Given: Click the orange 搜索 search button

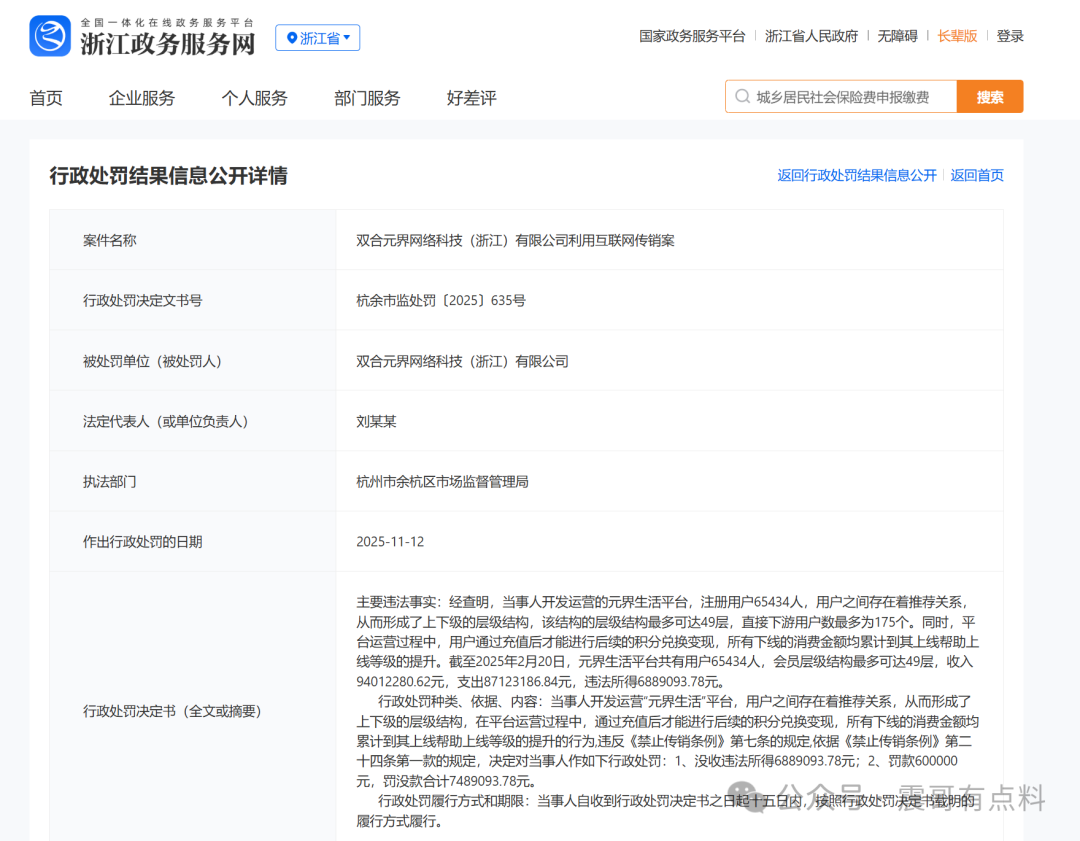Looking at the screenshot, I should 989,96.
